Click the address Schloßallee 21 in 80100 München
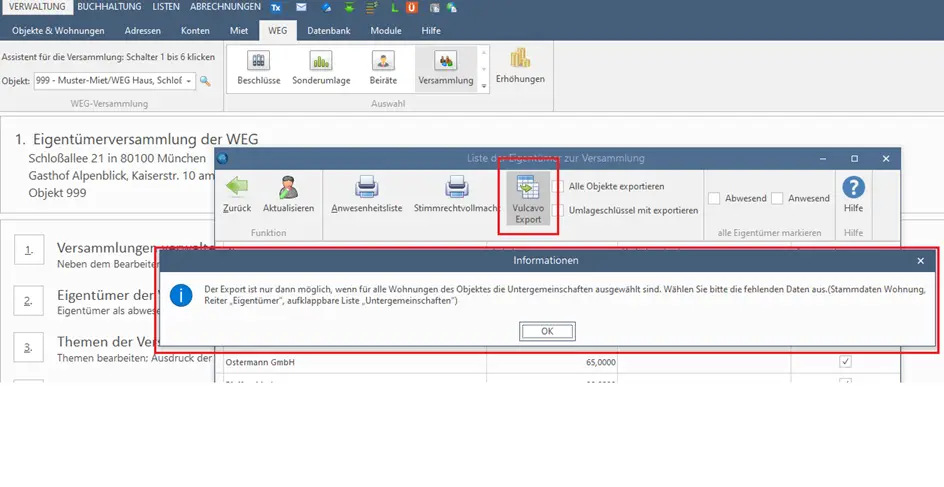The height and width of the screenshot is (487, 944). tap(117, 158)
